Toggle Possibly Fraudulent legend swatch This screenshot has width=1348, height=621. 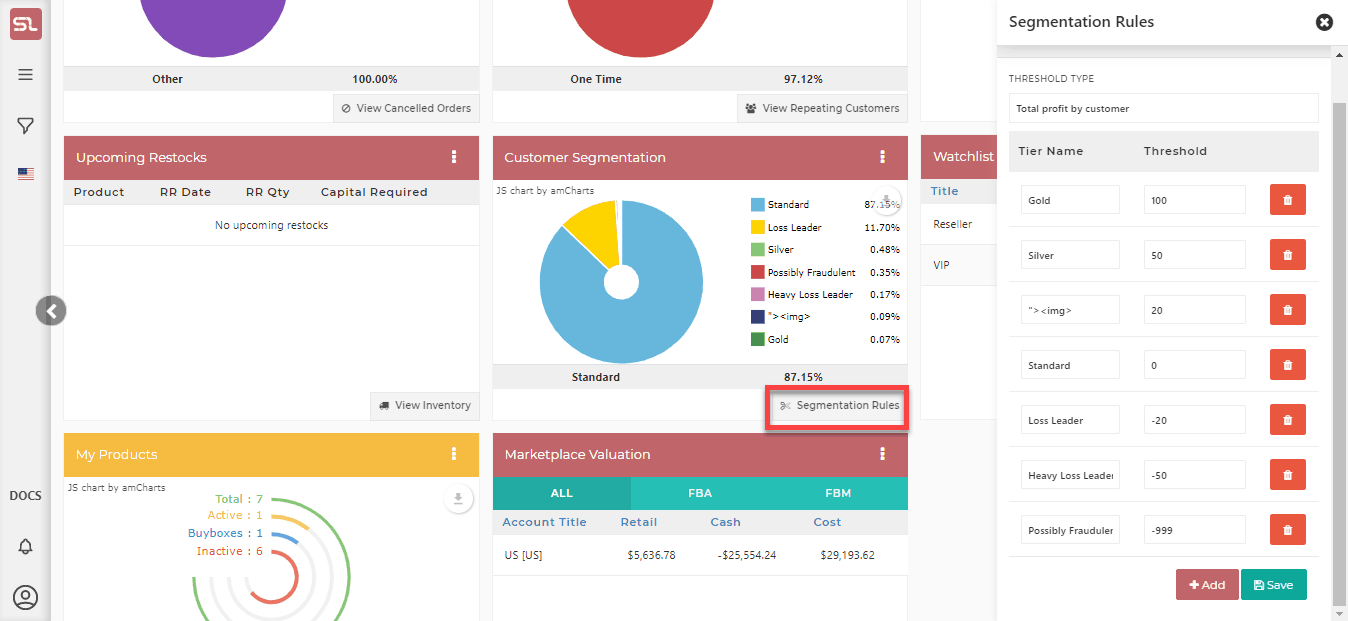(757, 272)
